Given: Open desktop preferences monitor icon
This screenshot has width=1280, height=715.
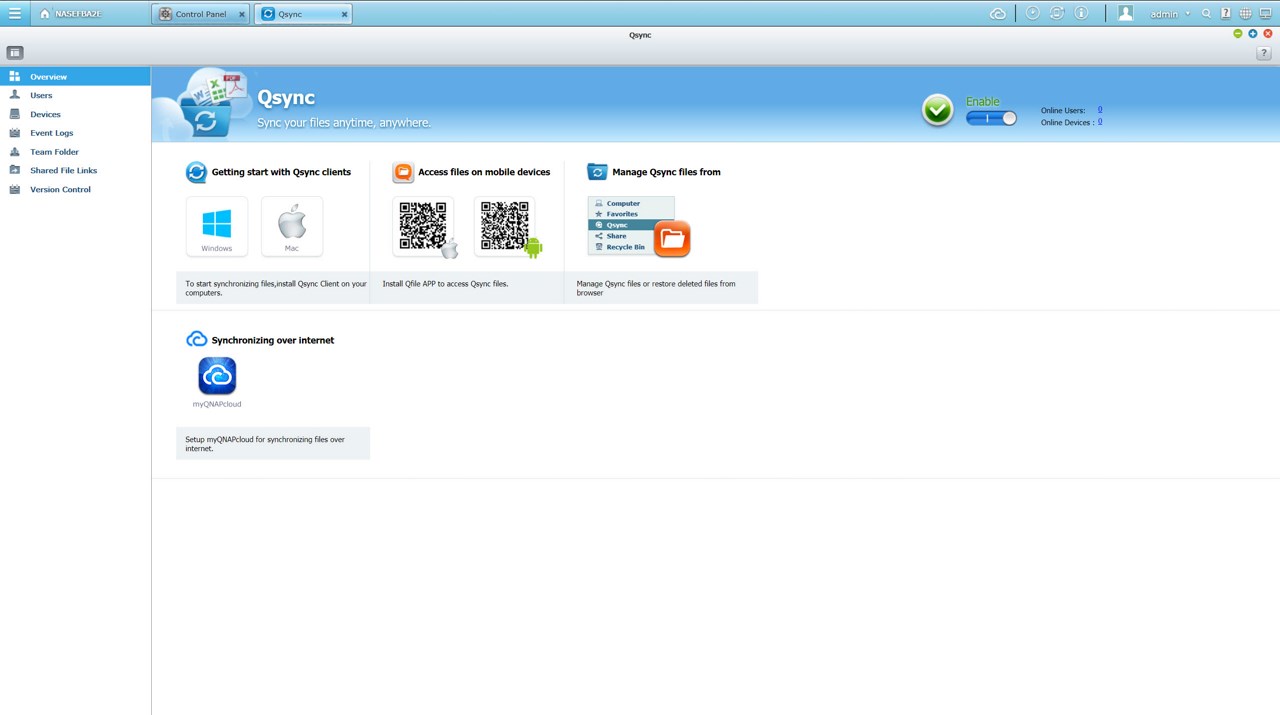Looking at the screenshot, I should coord(1265,14).
